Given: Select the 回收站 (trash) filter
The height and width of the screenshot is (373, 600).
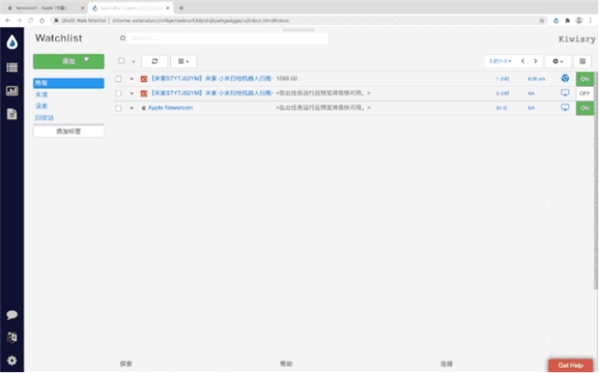Looking at the screenshot, I should pyautogui.click(x=44, y=117).
